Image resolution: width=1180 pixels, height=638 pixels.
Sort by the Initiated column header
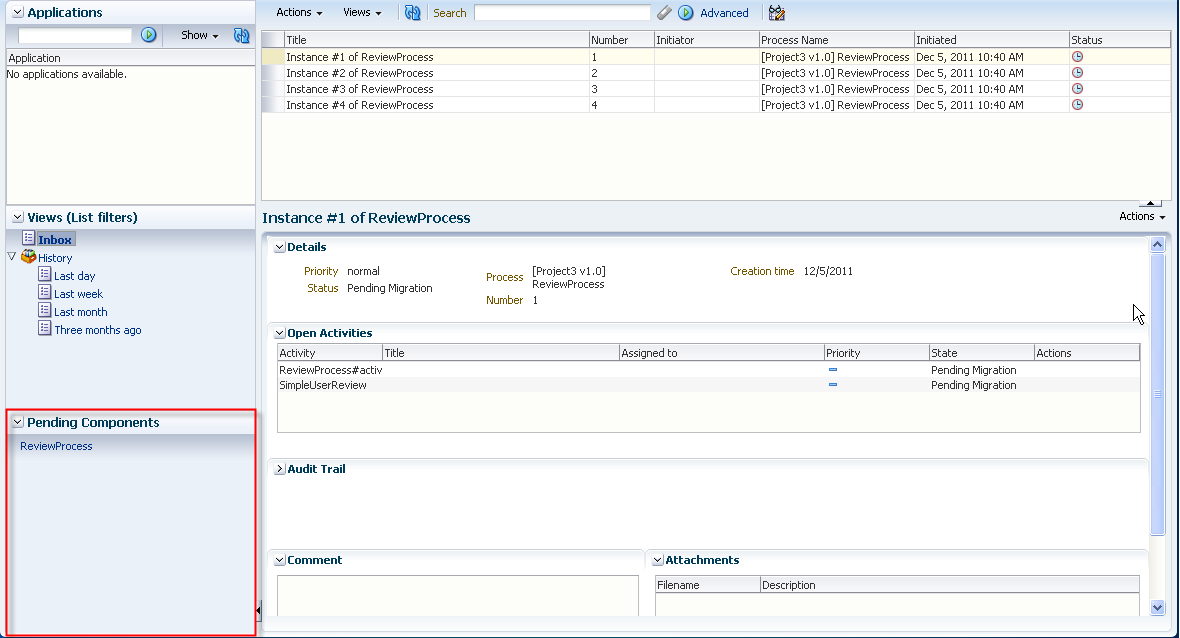991,40
